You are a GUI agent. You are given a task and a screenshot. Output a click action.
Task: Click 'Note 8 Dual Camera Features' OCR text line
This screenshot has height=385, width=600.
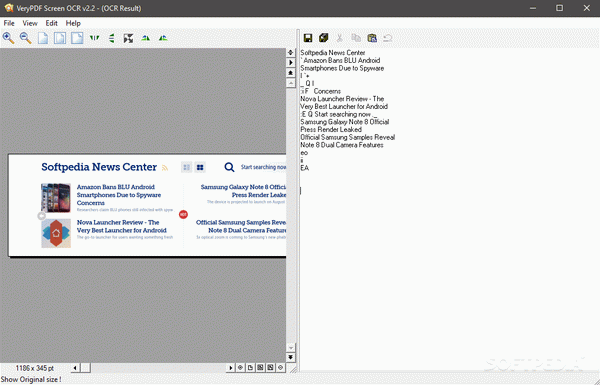pyautogui.click(x=342, y=145)
